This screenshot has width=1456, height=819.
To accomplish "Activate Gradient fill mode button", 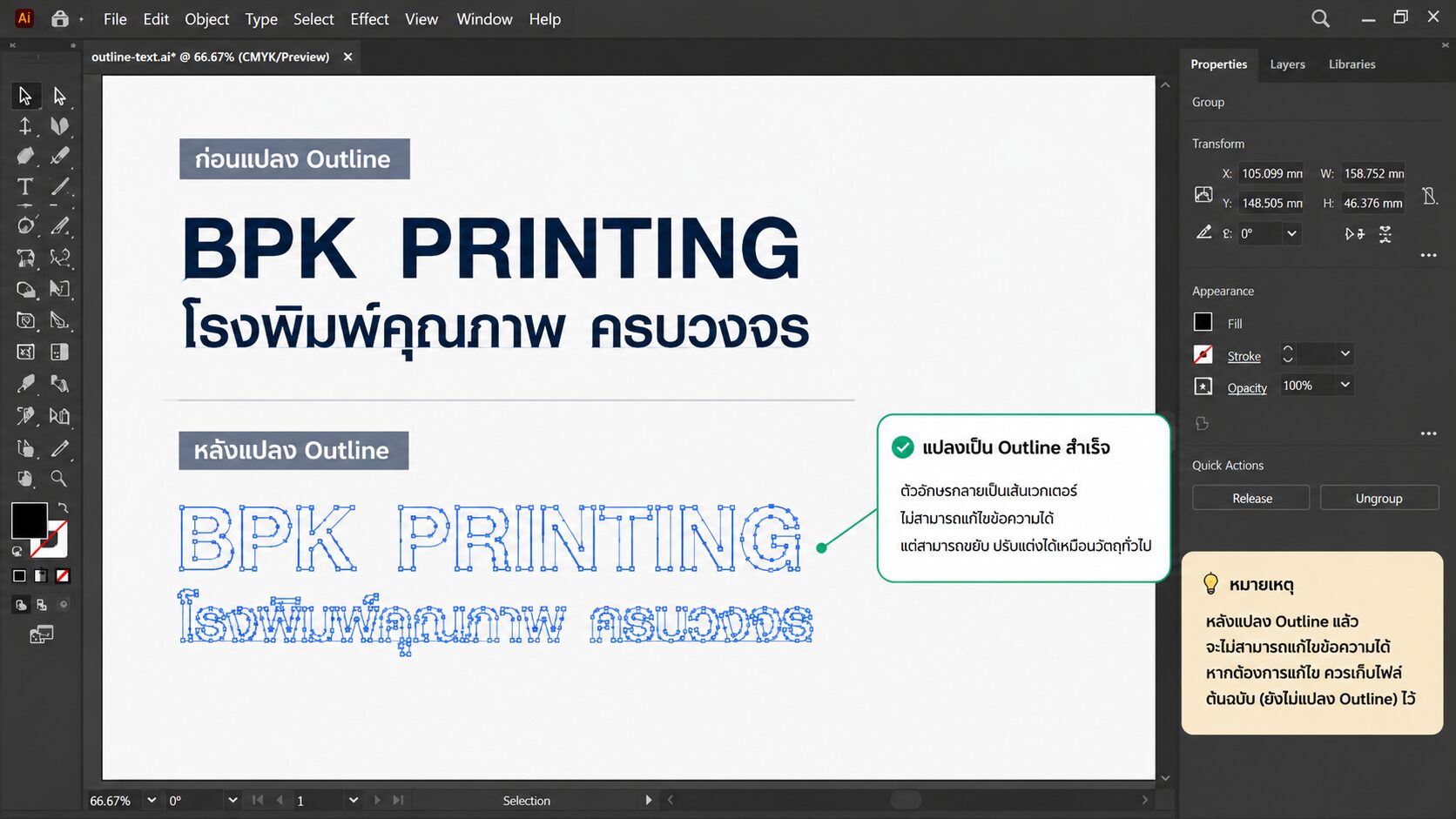I will [x=41, y=576].
